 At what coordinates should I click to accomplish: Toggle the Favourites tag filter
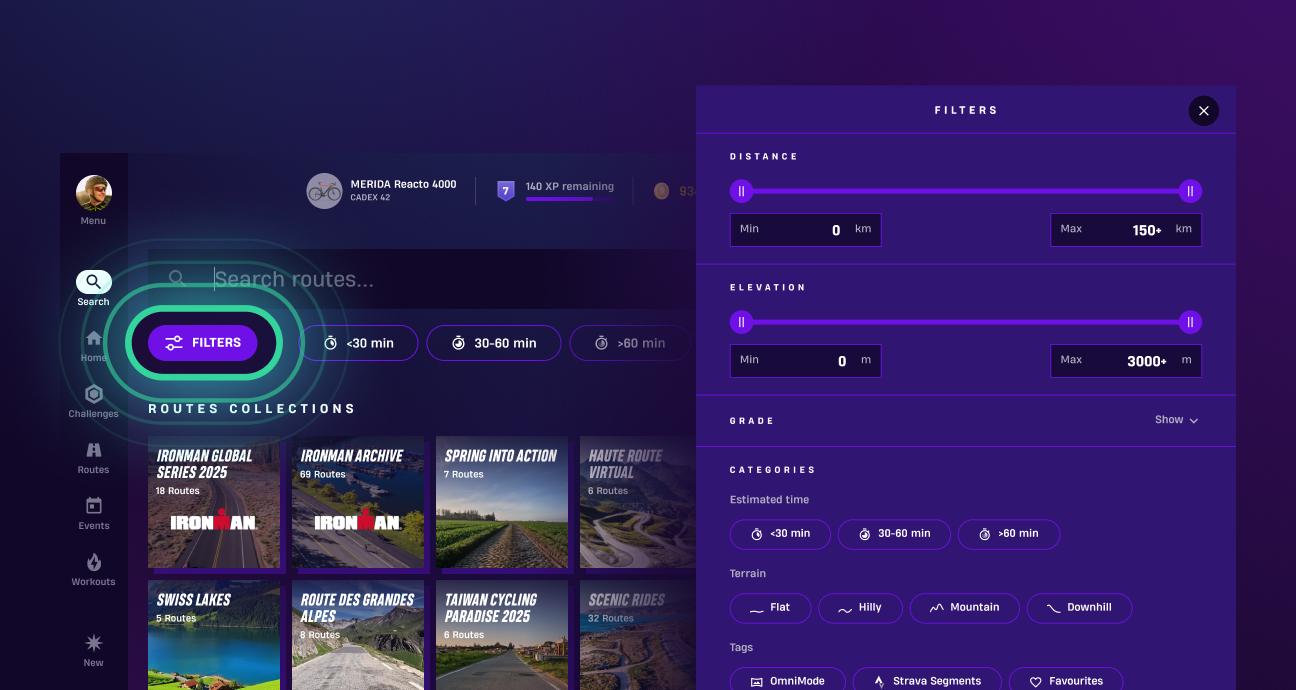[1065, 681]
